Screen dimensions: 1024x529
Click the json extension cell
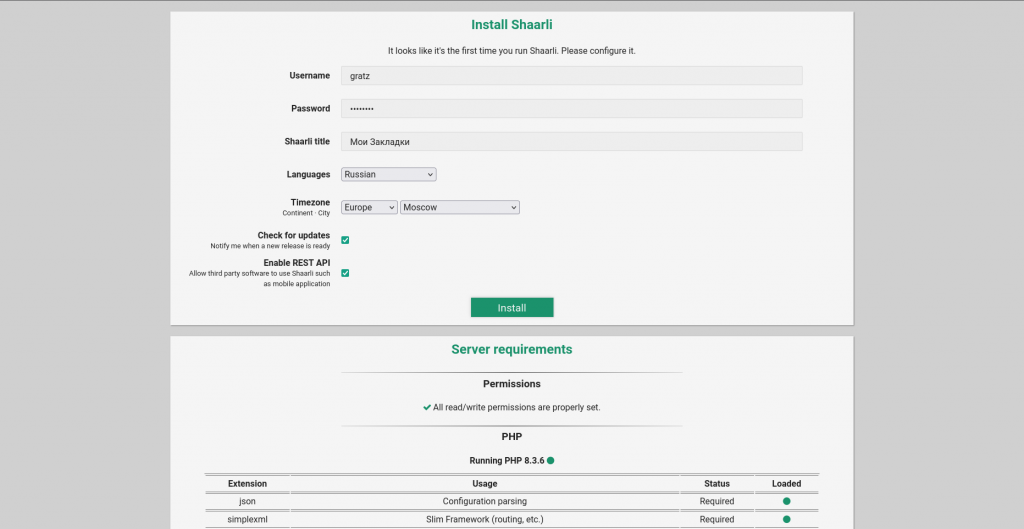(248, 502)
